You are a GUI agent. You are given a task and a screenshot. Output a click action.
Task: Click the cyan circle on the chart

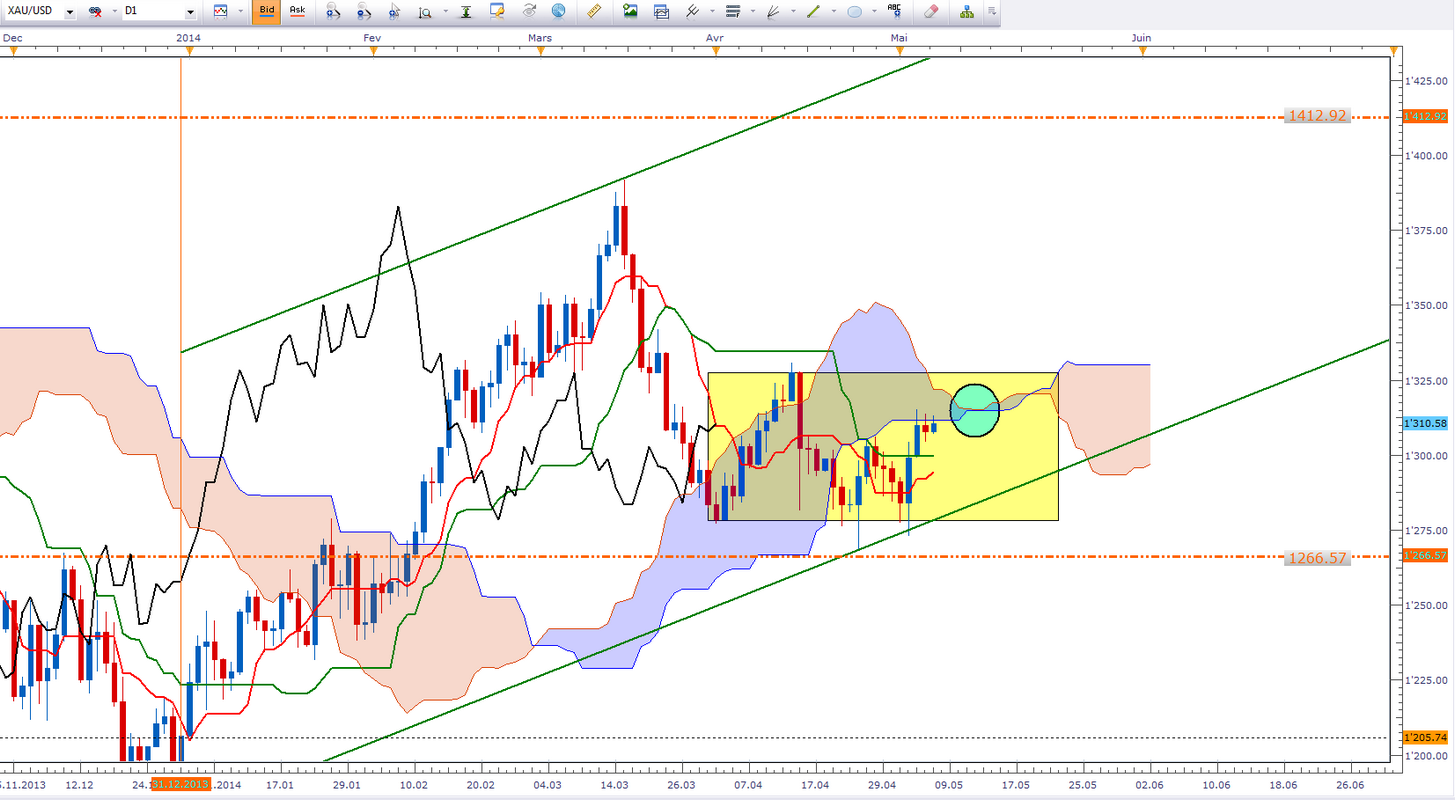pyautogui.click(x=975, y=410)
